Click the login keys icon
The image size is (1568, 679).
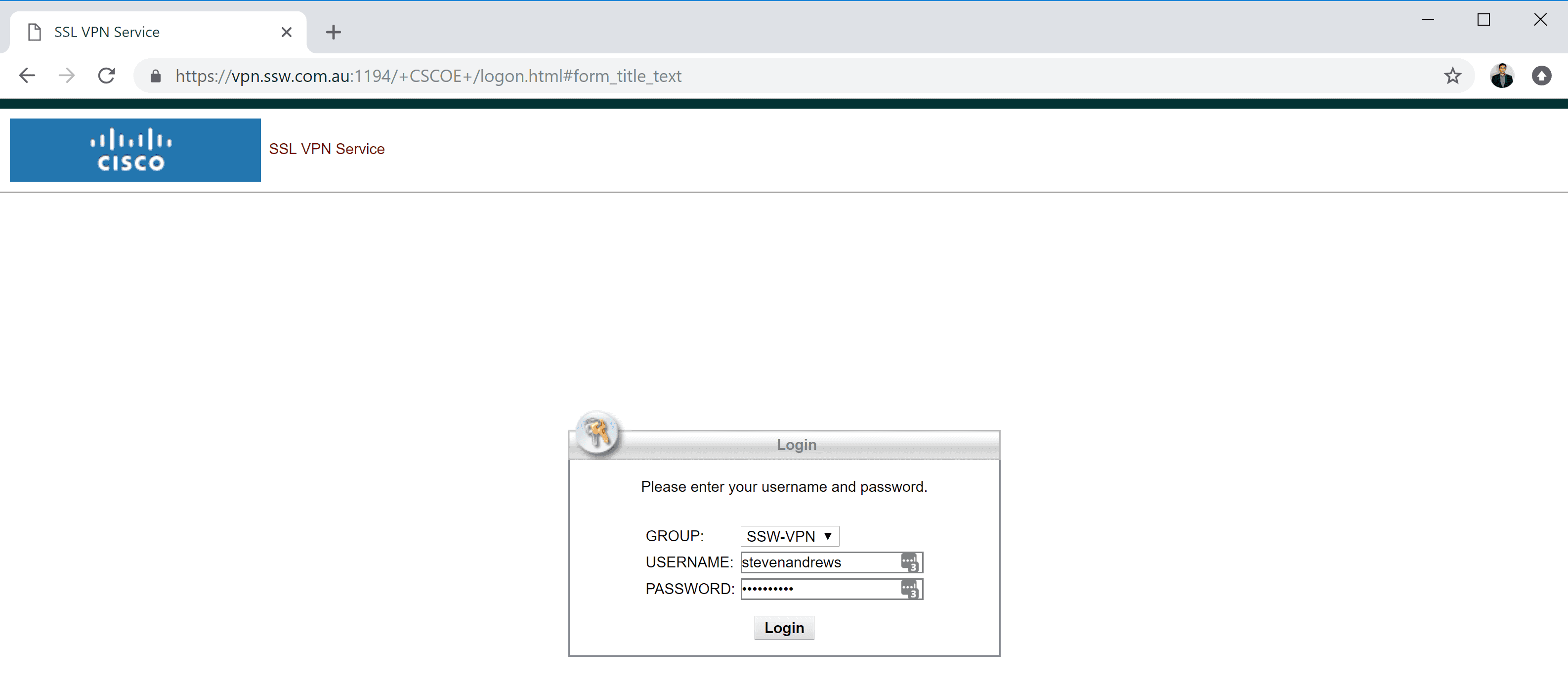pyautogui.click(x=596, y=433)
